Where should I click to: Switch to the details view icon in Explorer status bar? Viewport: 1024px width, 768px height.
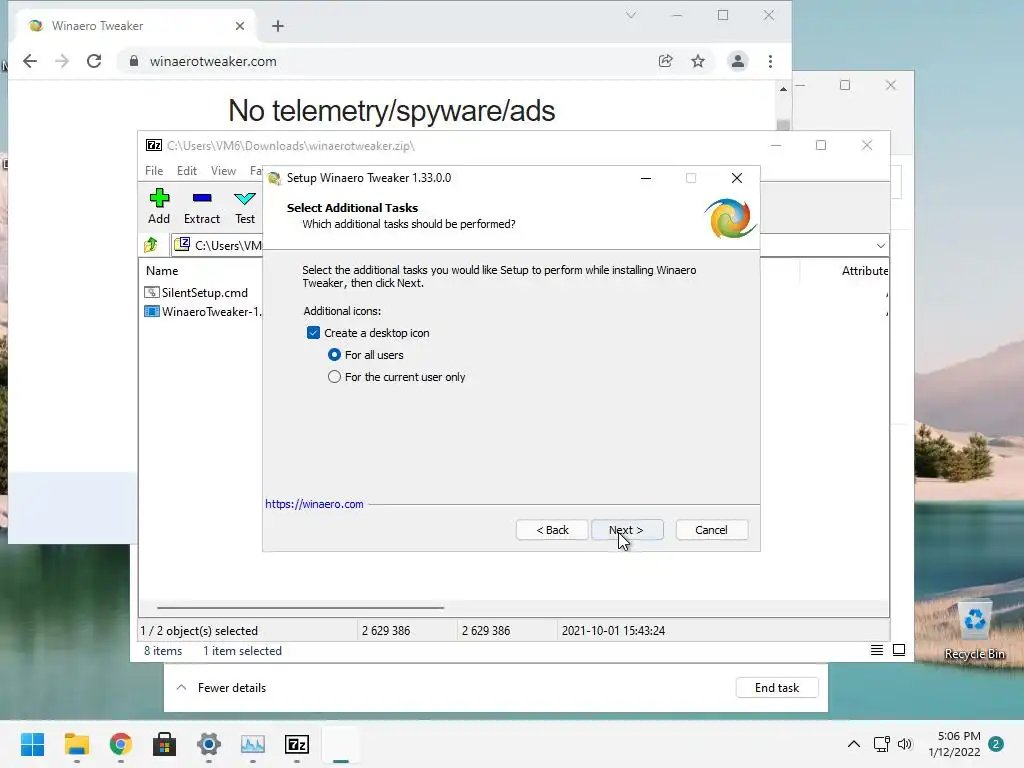[x=876, y=650]
